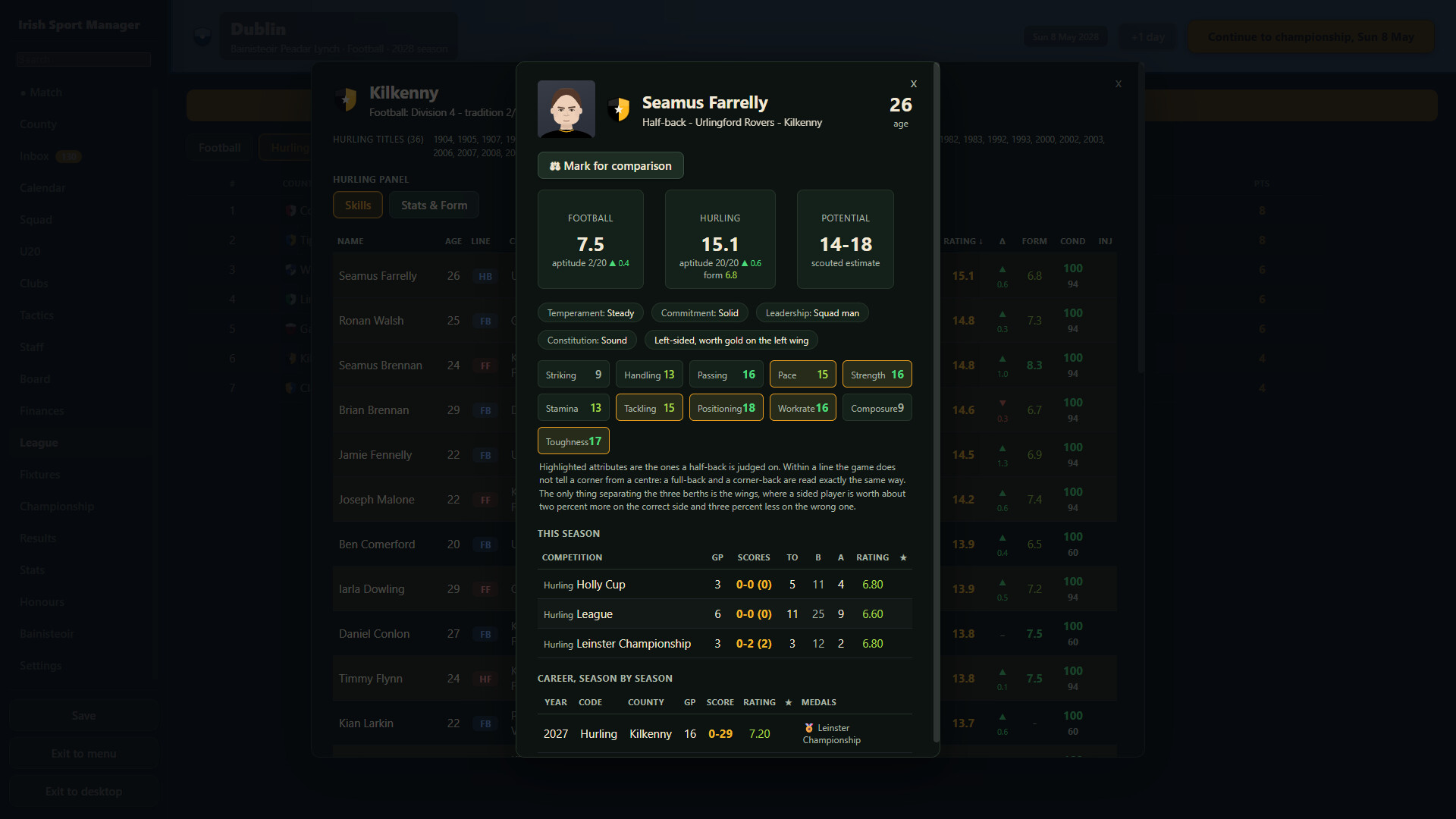This screenshot has width=1456, height=819.
Task: Select Seamus Brennan in the hurling panel
Action: pyautogui.click(x=381, y=366)
